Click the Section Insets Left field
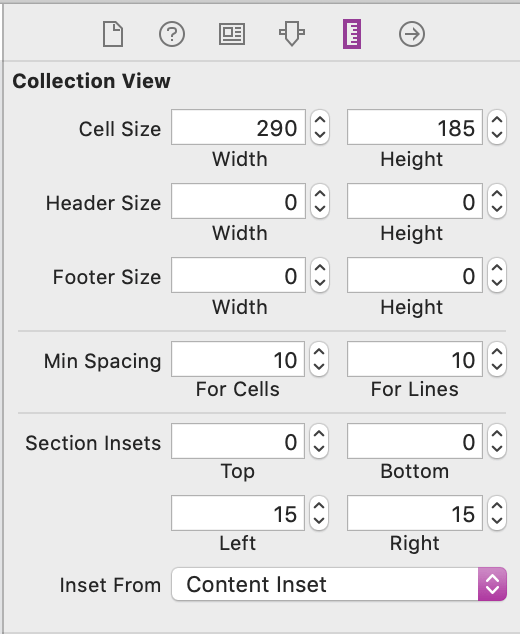This screenshot has height=634, width=520. click(238, 513)
